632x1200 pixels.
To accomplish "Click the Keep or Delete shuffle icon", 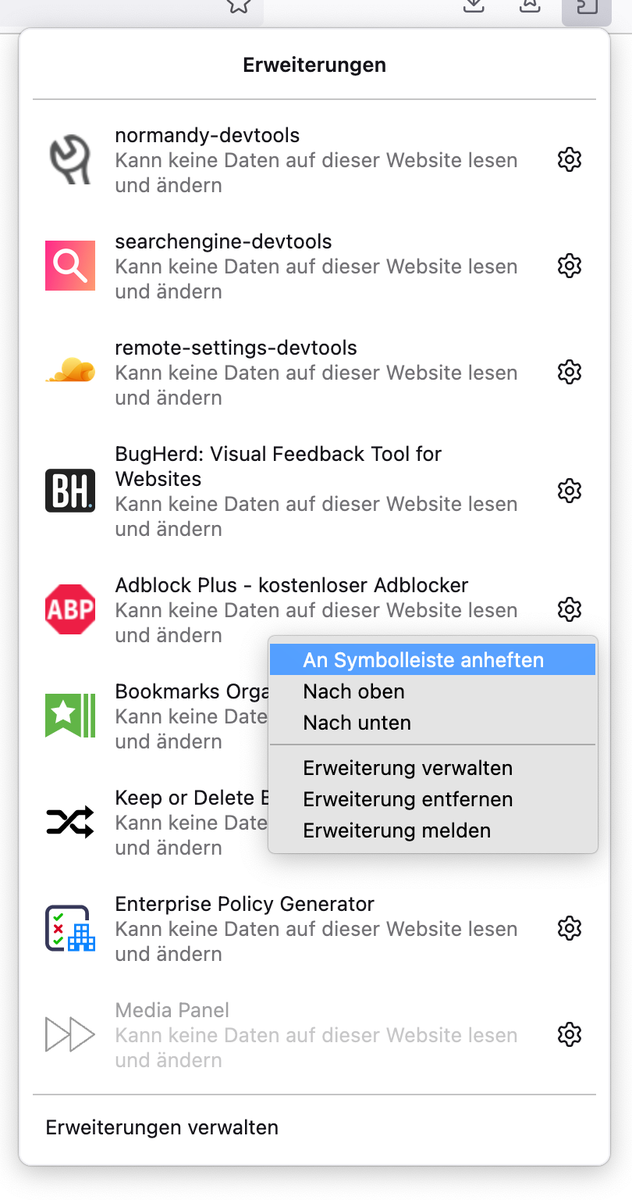I will pyautogui.click(x=70, y=822).
